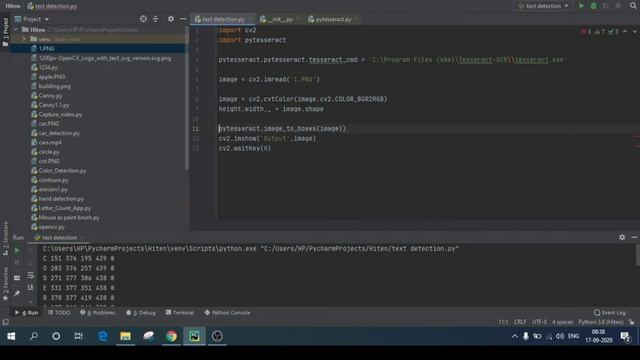Open Run panel settings gear
Viewport: 640px width, 360px height.
click(622, 237)
